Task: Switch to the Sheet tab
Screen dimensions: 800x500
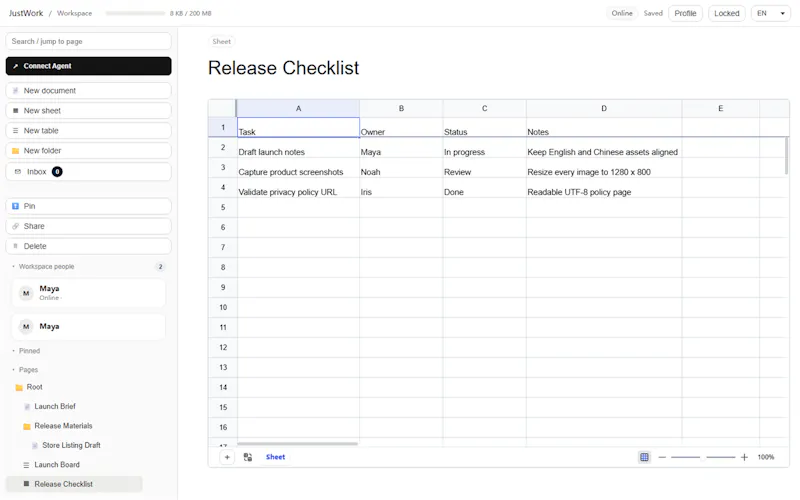Action: (276, 457)
